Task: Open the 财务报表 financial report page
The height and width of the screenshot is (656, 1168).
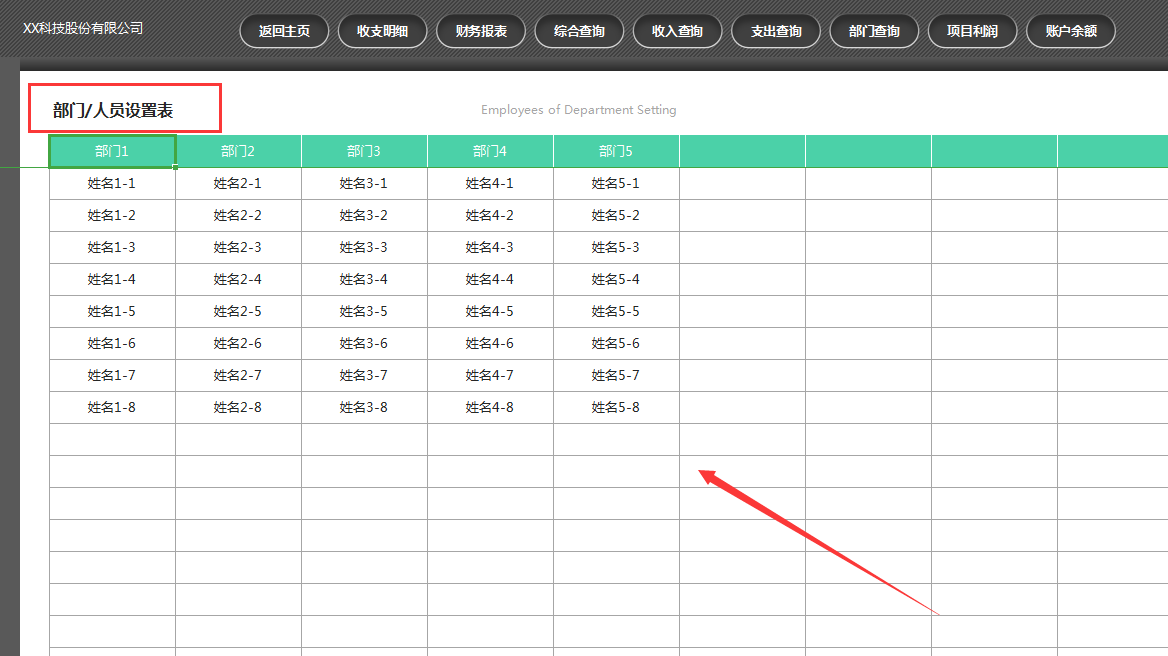Action: (x=480, y=31)
